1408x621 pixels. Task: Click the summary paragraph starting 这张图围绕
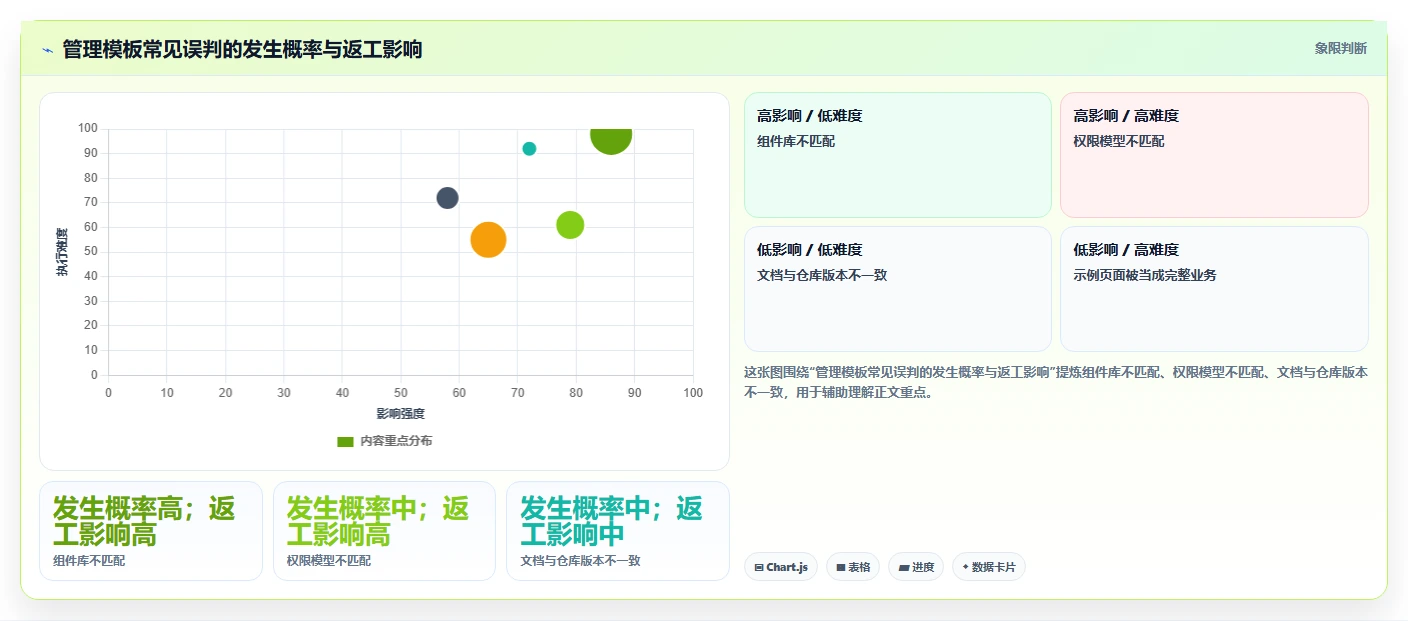click(x=1056, y=382)
